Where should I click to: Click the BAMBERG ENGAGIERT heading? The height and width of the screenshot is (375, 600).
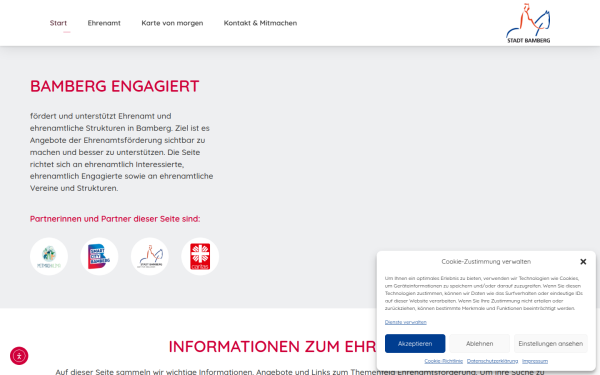click(x=115, y=86)
